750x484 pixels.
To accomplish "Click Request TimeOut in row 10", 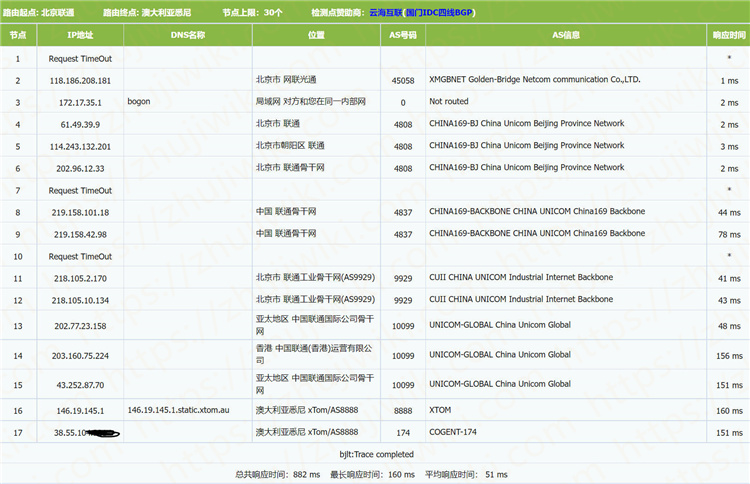I will pyautogui.click(x=80, y=257).
